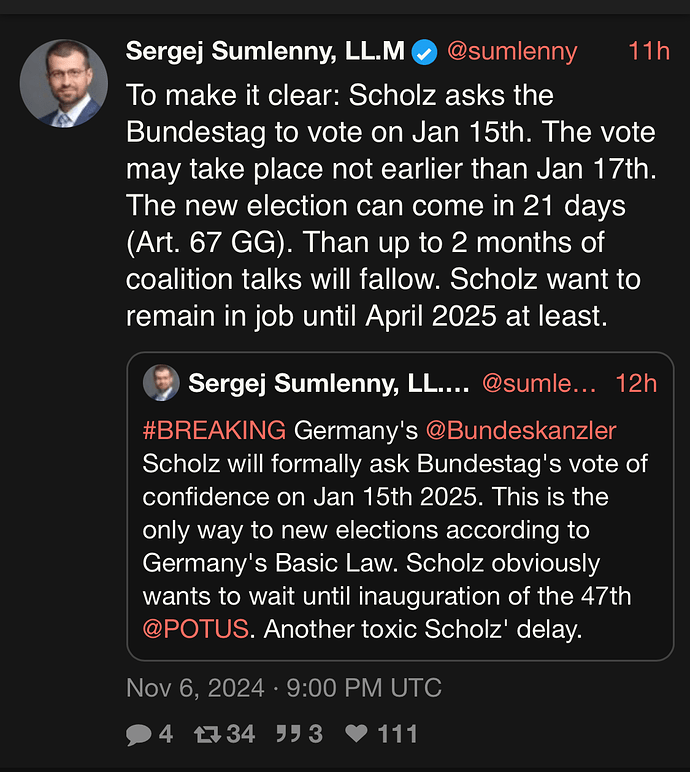The image size is (690, 772).
Task: Click the 111 likes count
Action: tap(397, 734)
